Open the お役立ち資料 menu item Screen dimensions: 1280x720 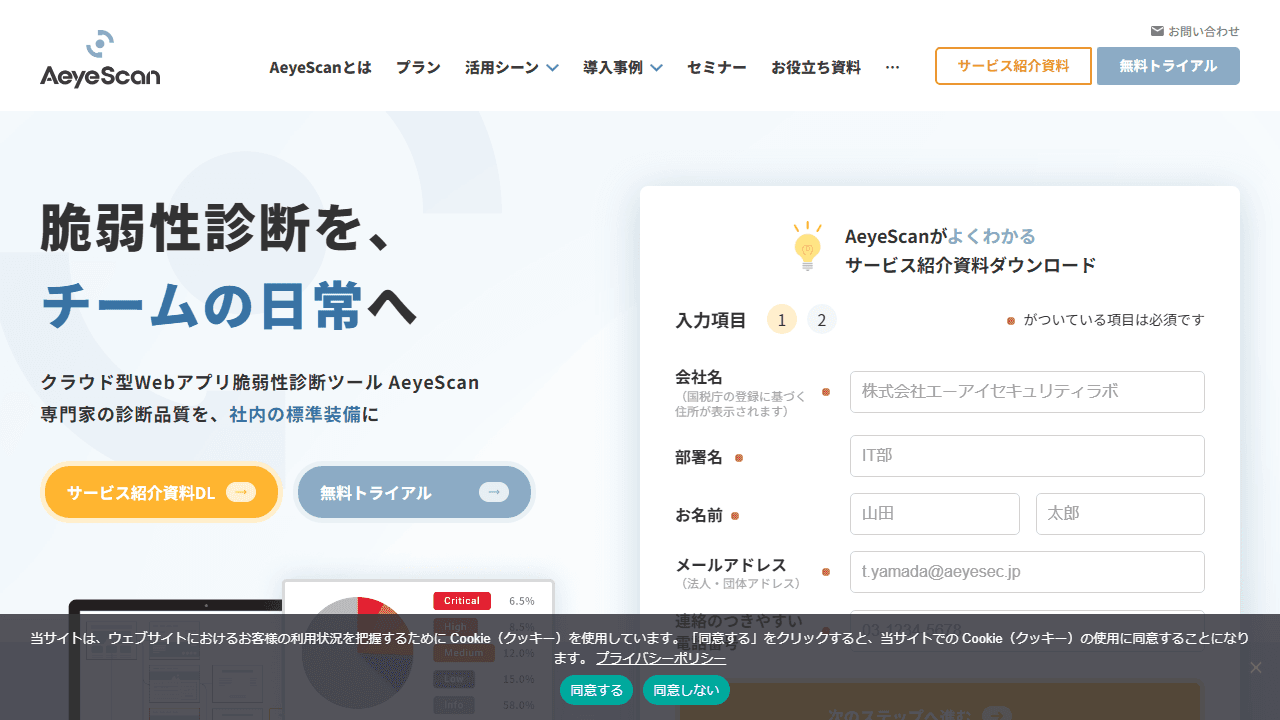tap(816, 67)
